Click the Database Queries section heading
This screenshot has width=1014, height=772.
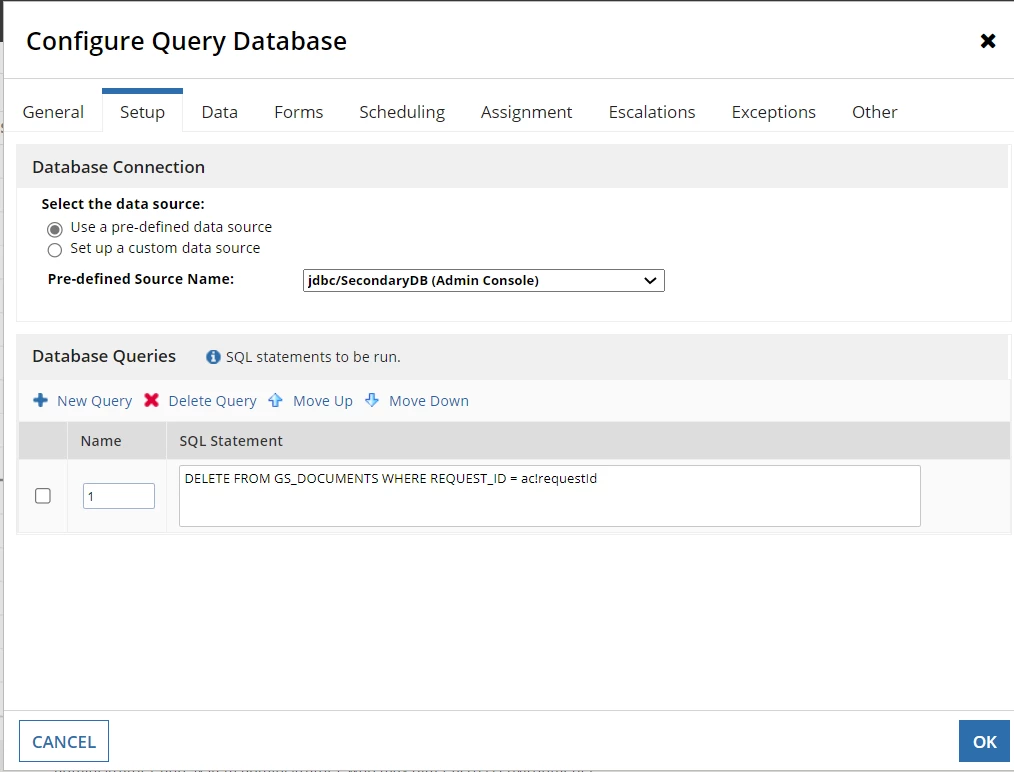[104, 356]
